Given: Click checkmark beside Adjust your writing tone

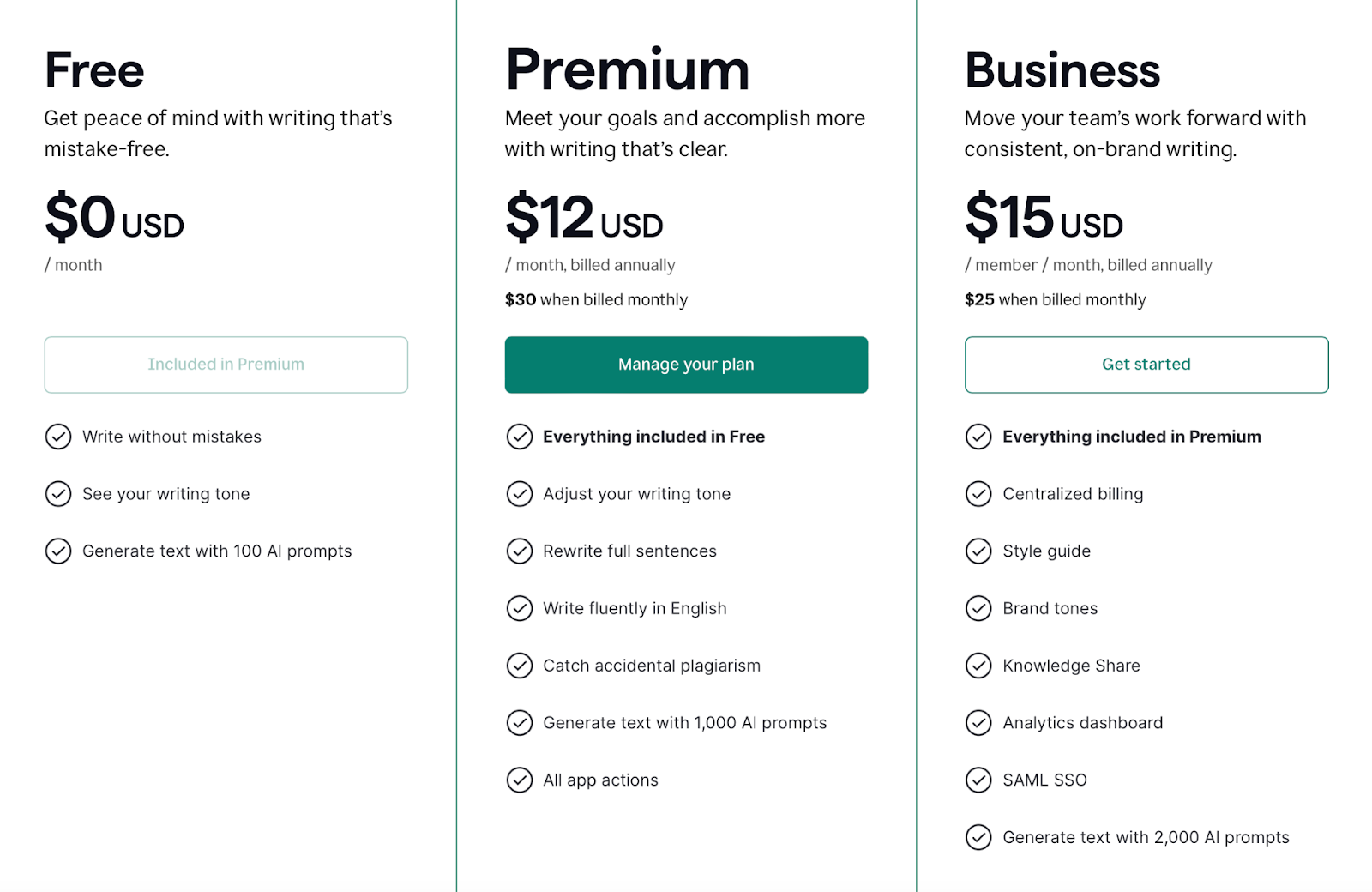Looking at the screenshot, I should click(520, 494).
